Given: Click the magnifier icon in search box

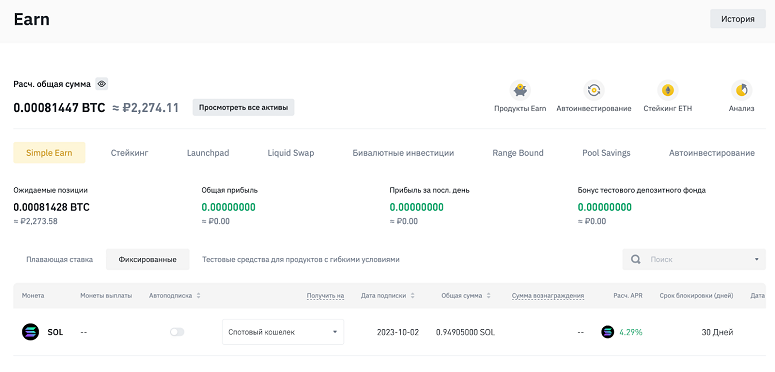Looking at the screenshot, I should pos(636,259).
